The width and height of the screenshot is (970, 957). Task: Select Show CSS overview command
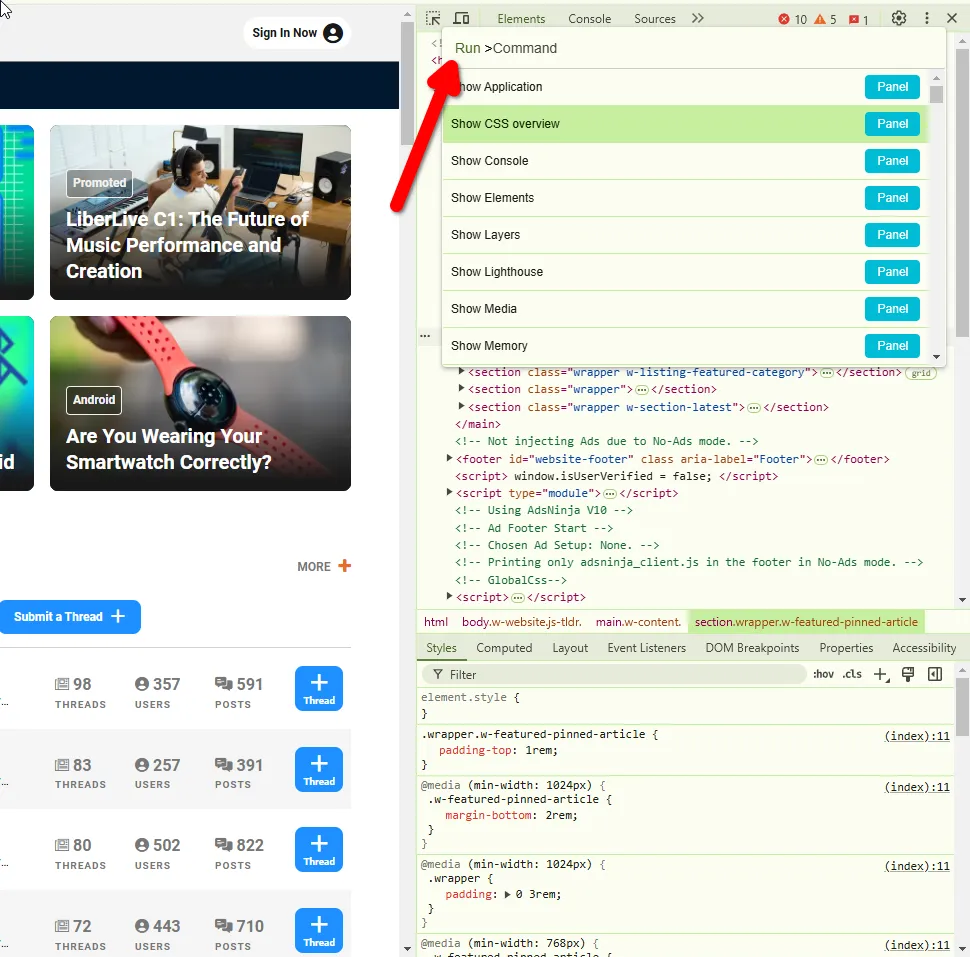point(505,124)
